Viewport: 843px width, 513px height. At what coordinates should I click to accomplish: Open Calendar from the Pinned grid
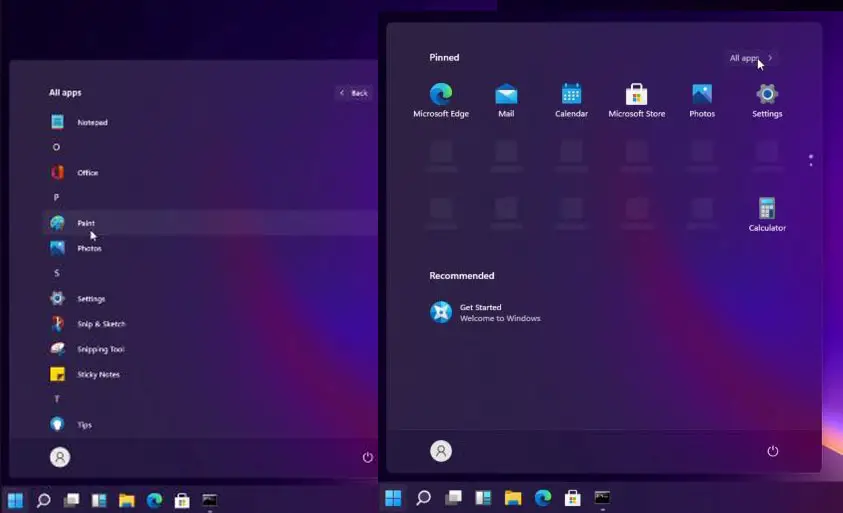click(x=571, y=101)
